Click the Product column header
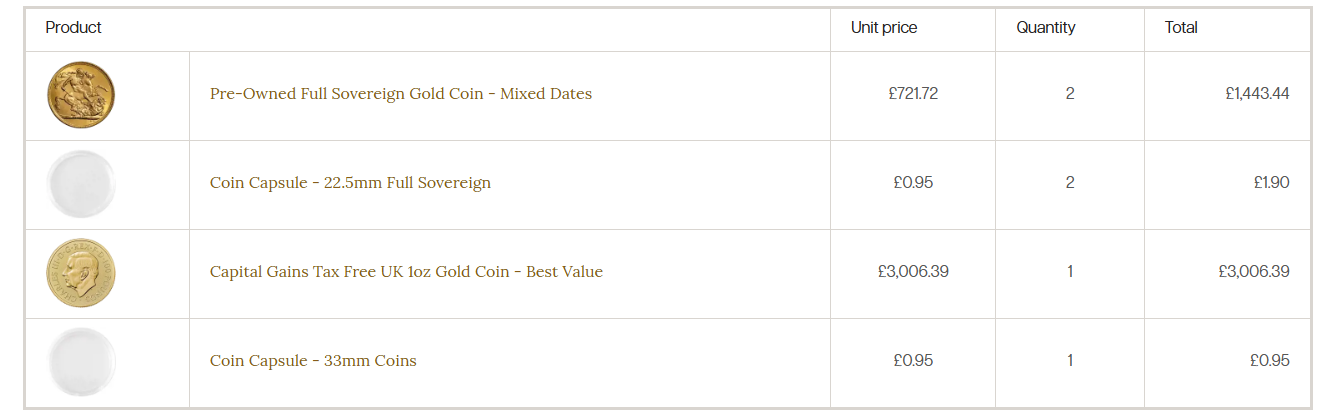This screenshot has width=1321, height=415. click(74, 28)
